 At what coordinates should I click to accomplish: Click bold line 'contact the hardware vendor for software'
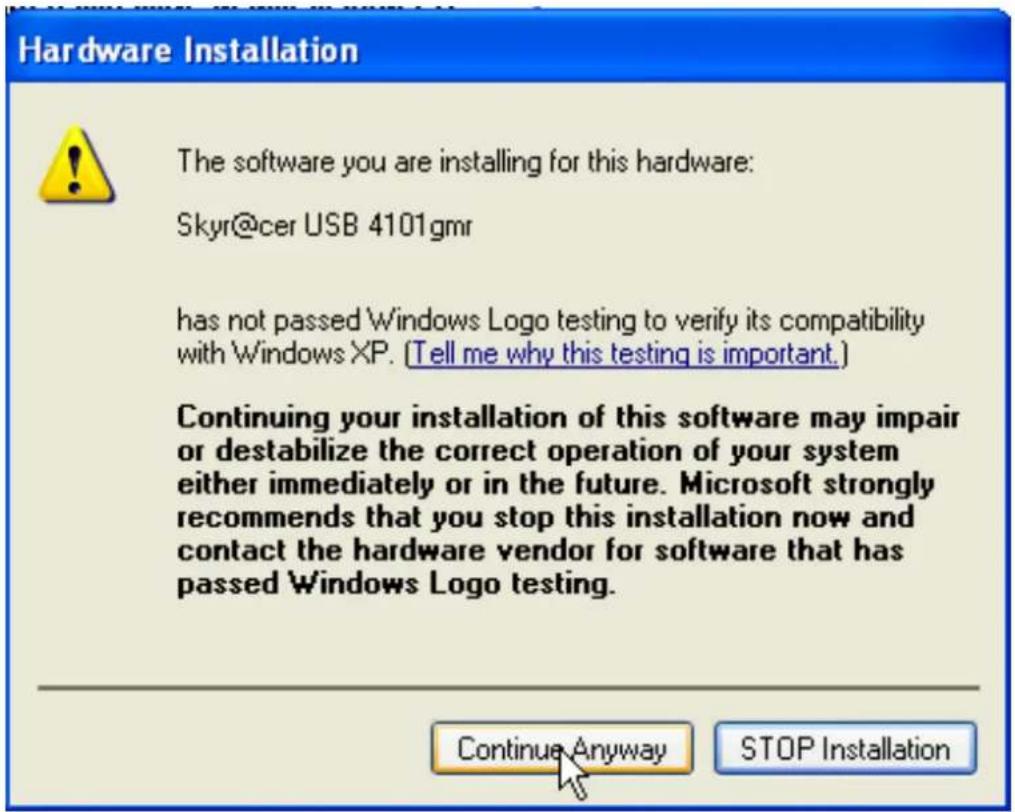[x=540, y=550]
